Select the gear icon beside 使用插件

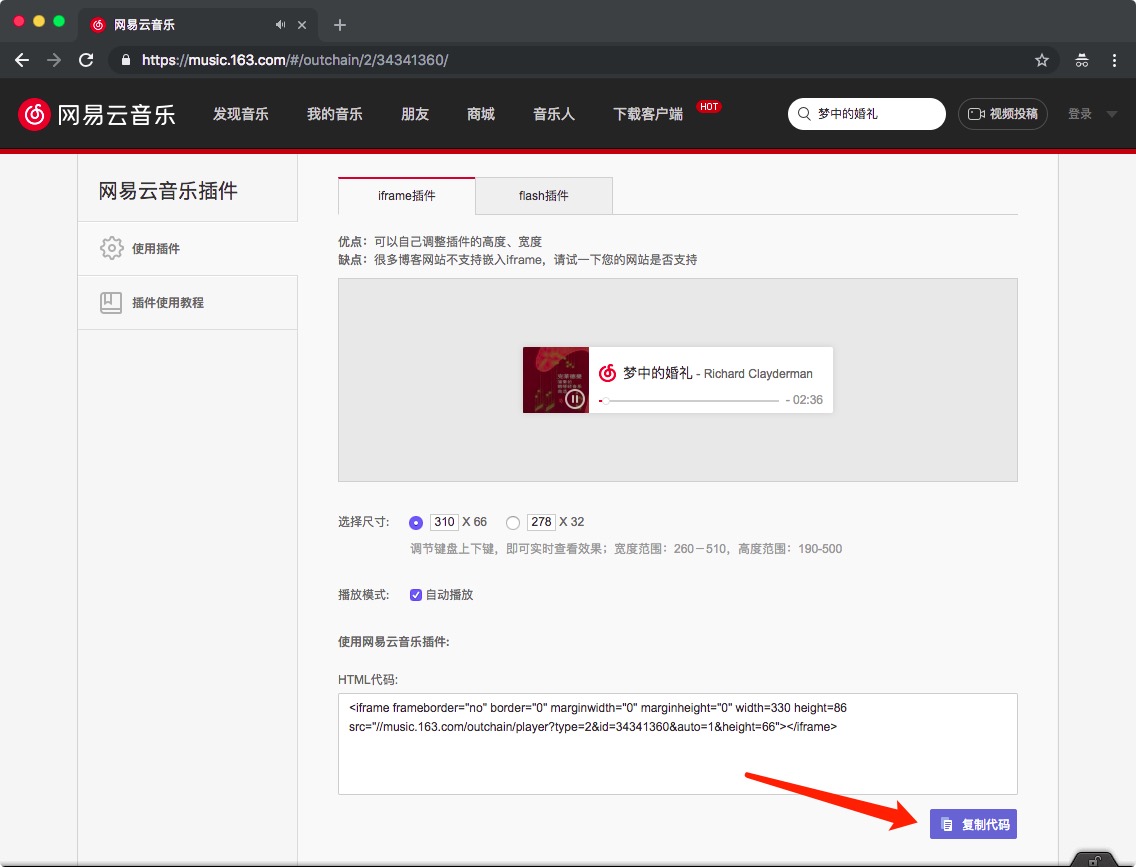(113, 248)
